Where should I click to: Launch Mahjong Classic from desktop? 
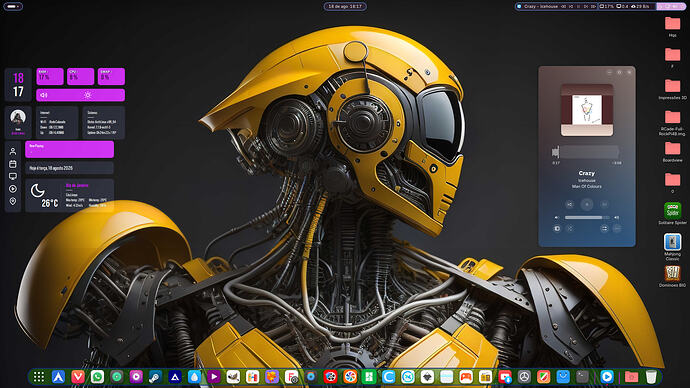[672, 247]
